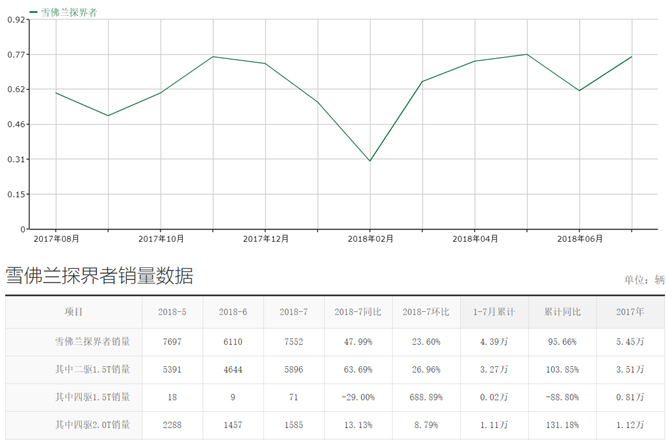Click the 雪佛兰探界者销量数据 heading
Viewport: 666px width, 440px height.
coord(99,276)
